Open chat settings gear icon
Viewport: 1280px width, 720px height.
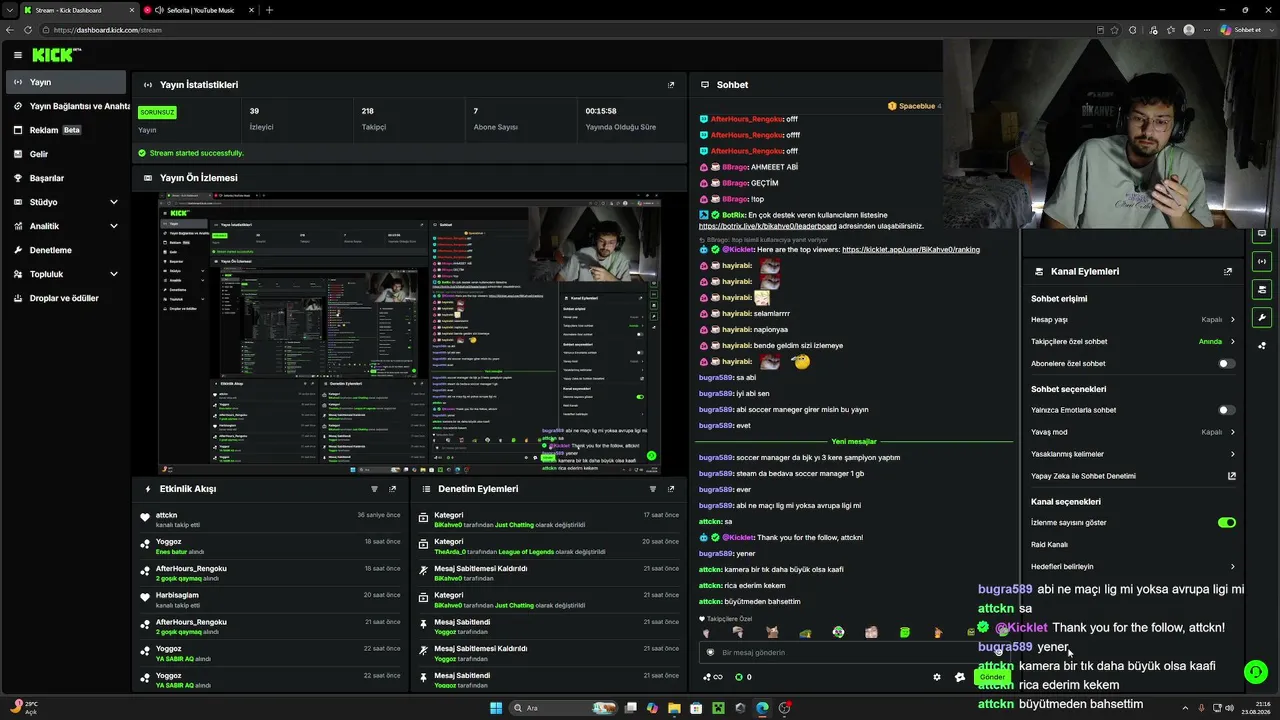coord(937,677)
